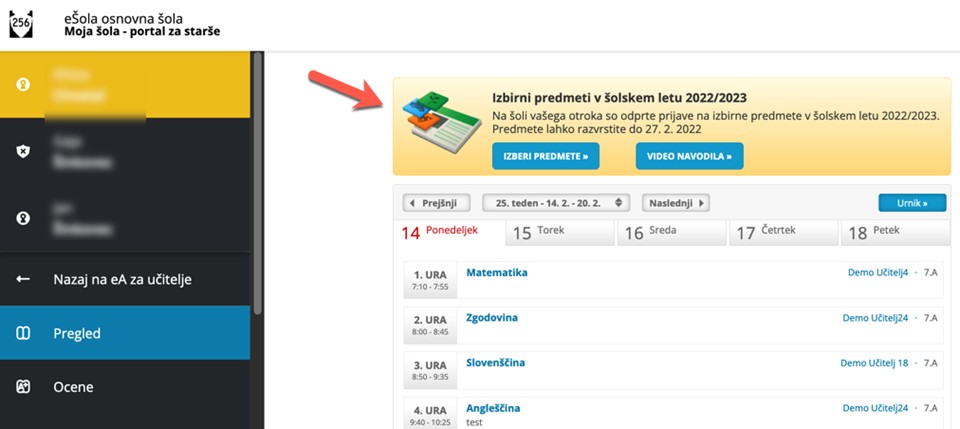
Task: Select the 18 Petek tab
Action: (896, 233)
